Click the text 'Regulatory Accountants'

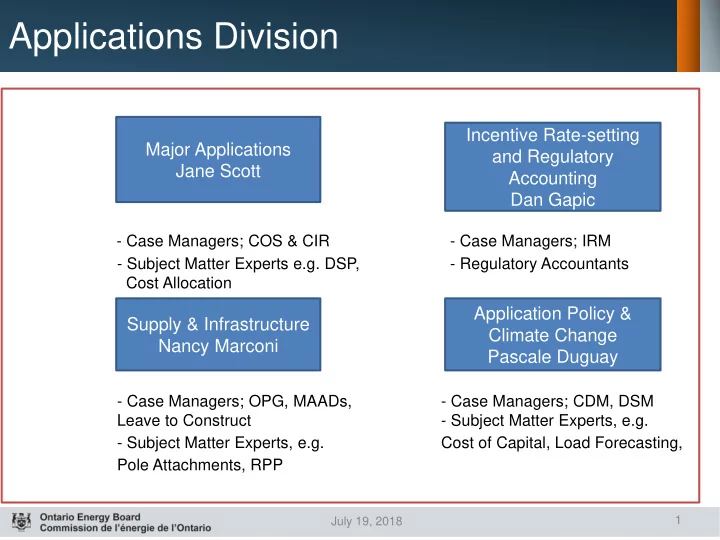(544, 264)
